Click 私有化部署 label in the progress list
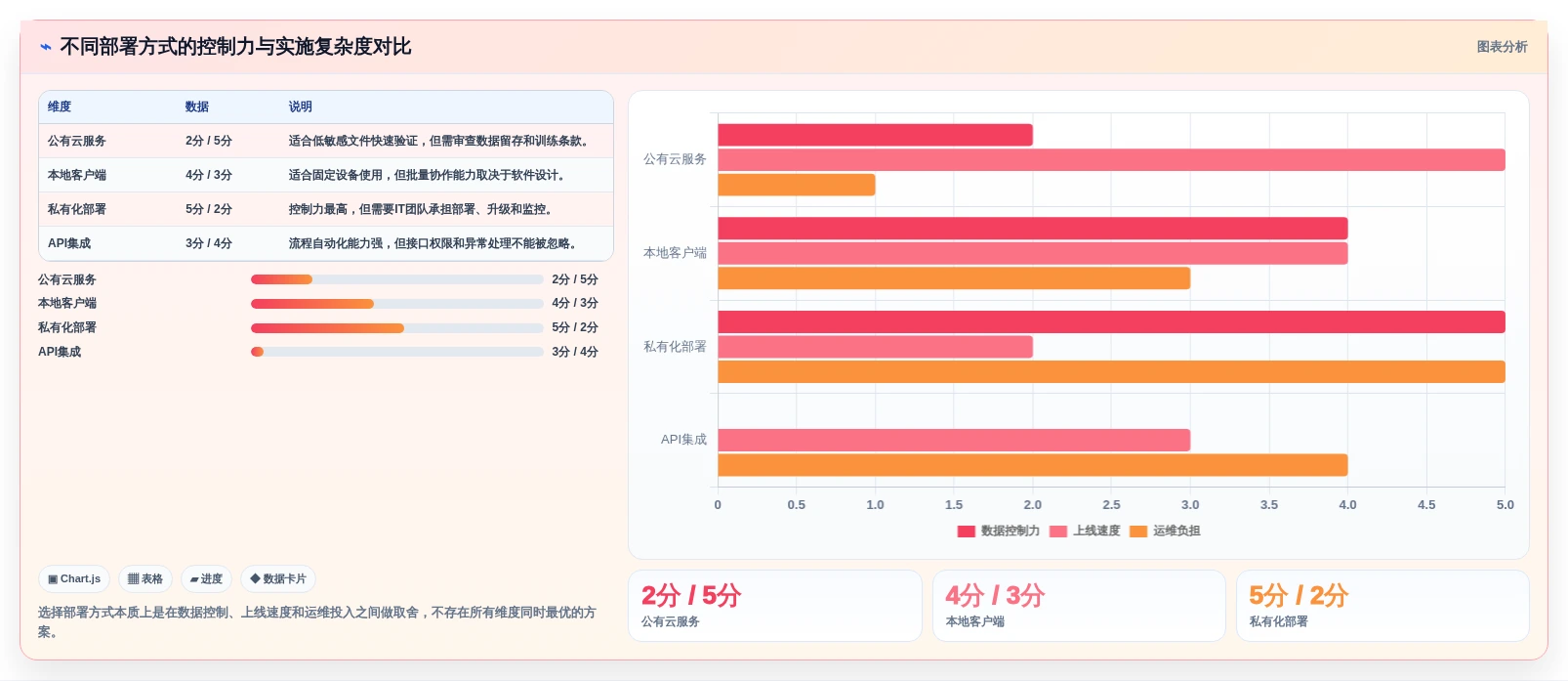This screenshot has width=1568, height=681. point(67,328)
